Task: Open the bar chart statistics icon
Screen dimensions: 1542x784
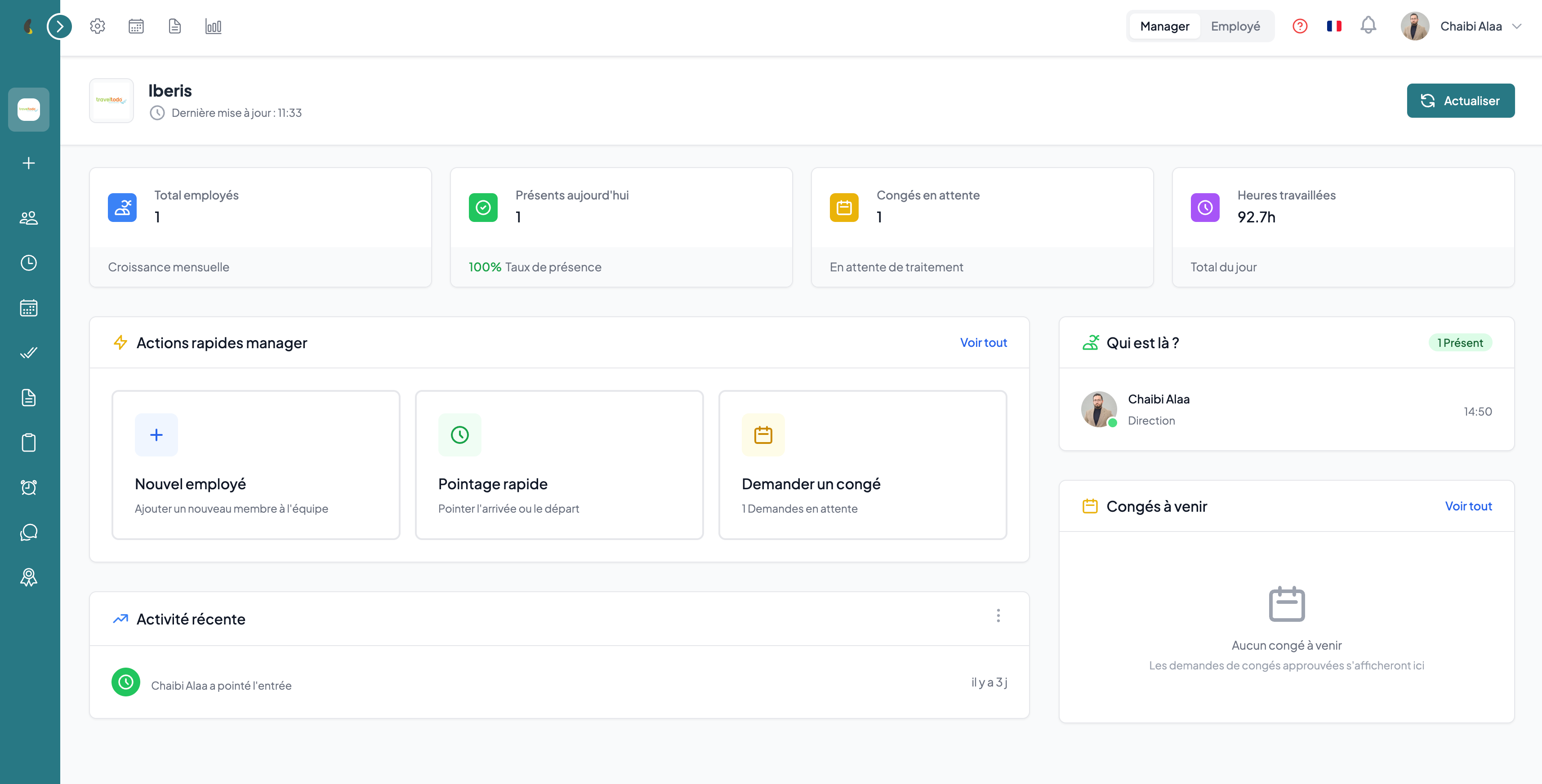Action: coord(213,27)
